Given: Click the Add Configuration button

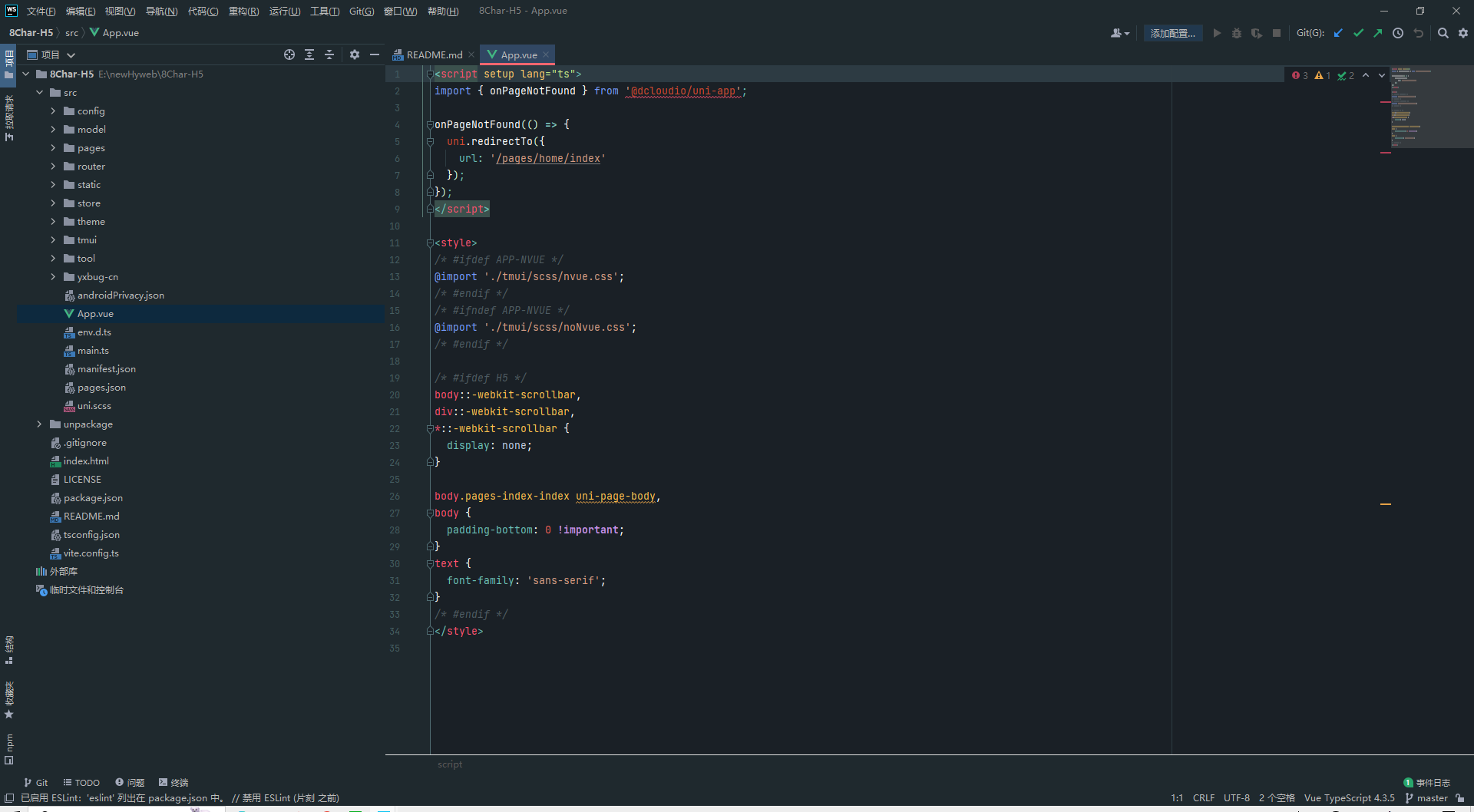Looking at the screenshot, I should [1173, 33].
